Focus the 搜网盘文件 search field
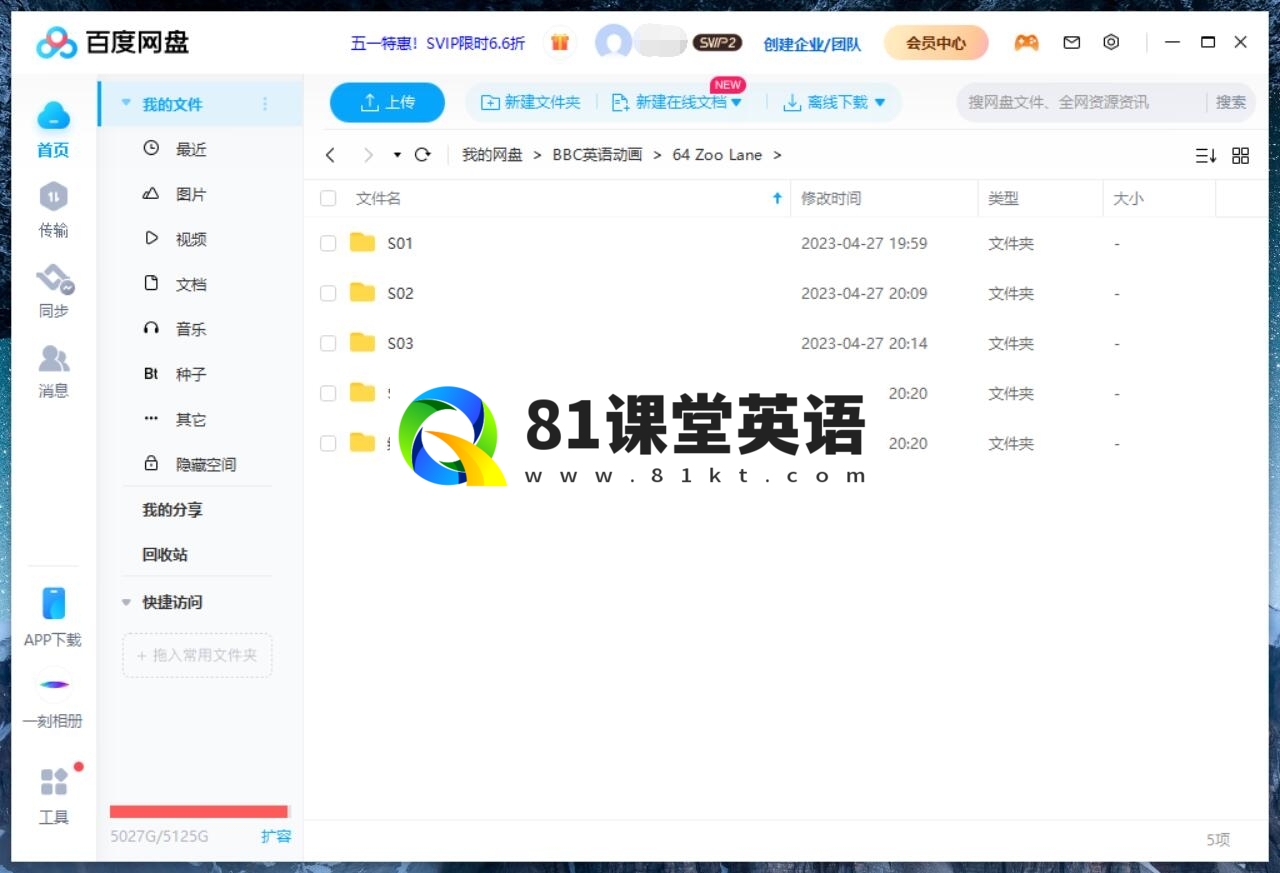The image size is (1280, 873). pyautogui.click(x=1080, y=102)
